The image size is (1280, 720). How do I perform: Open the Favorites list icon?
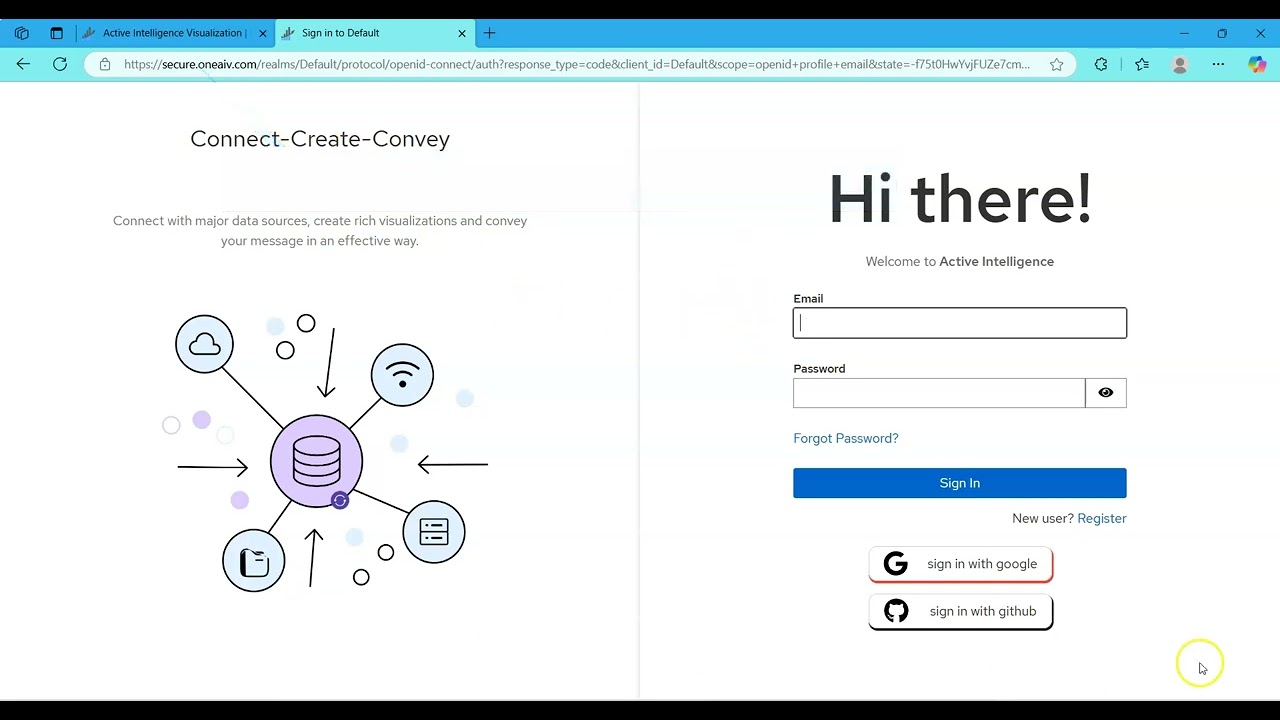1142,64
